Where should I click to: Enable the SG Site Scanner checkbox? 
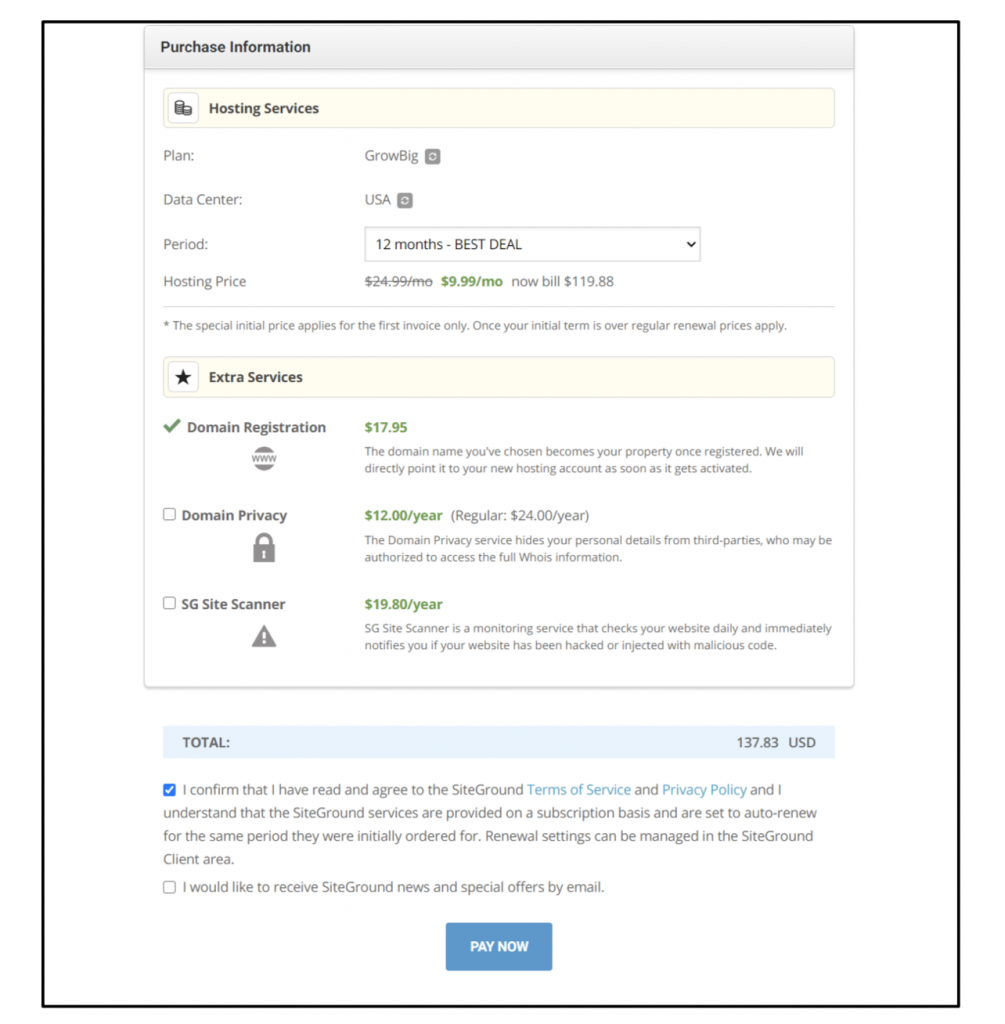170,603
